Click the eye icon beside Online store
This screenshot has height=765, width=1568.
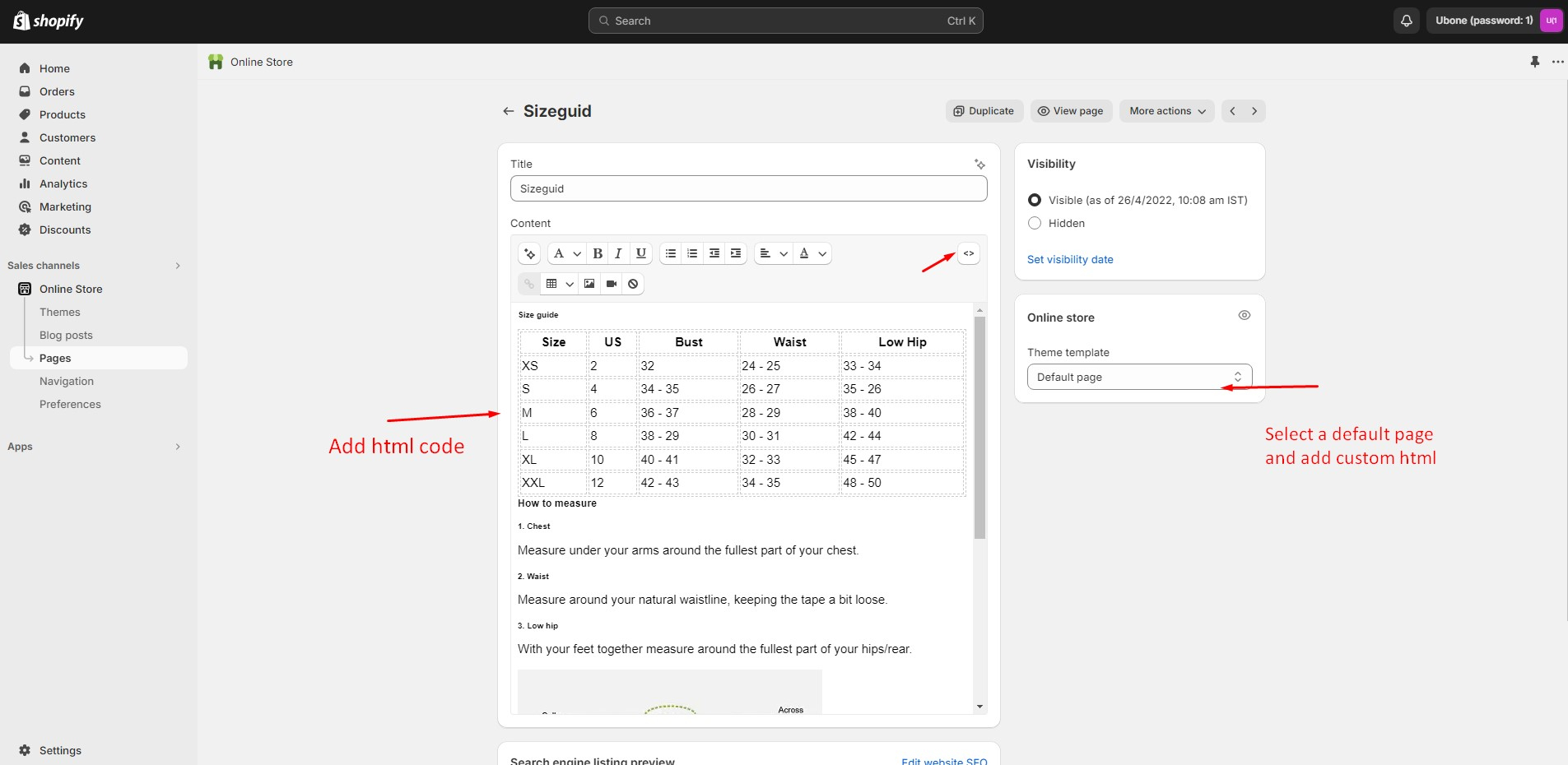(x=1244, y=316)
